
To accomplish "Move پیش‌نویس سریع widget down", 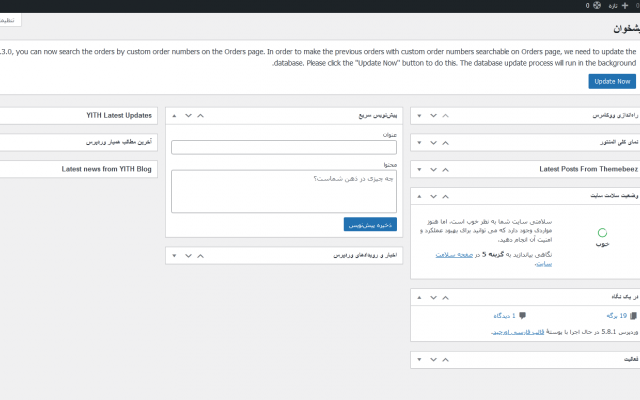I will 188,116.
